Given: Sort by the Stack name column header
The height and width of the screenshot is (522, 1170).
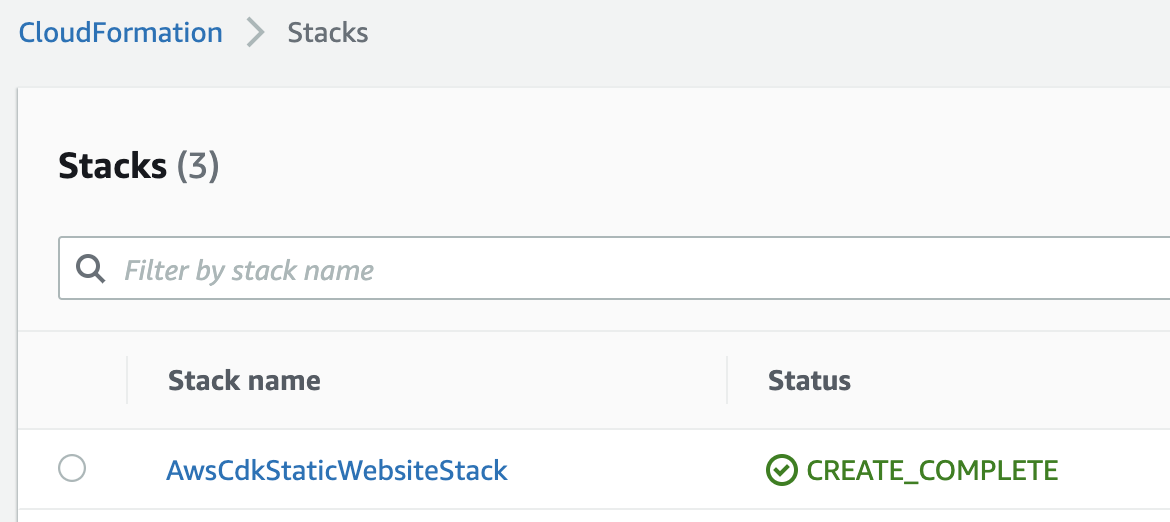Looking at the screenshot, I should [244, 380].
